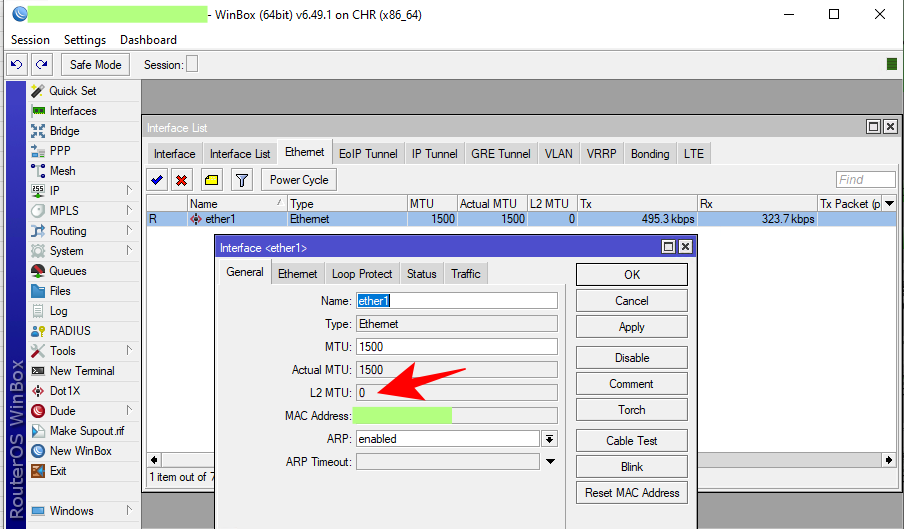Click the horizontal scrollbar left arrow

click(154, 460)
